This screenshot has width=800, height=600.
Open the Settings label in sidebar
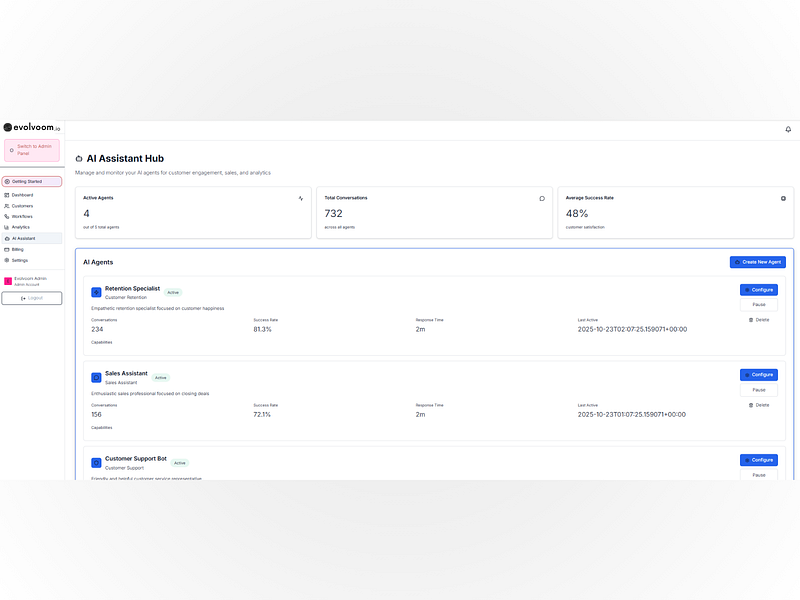[x=20, y=260]
